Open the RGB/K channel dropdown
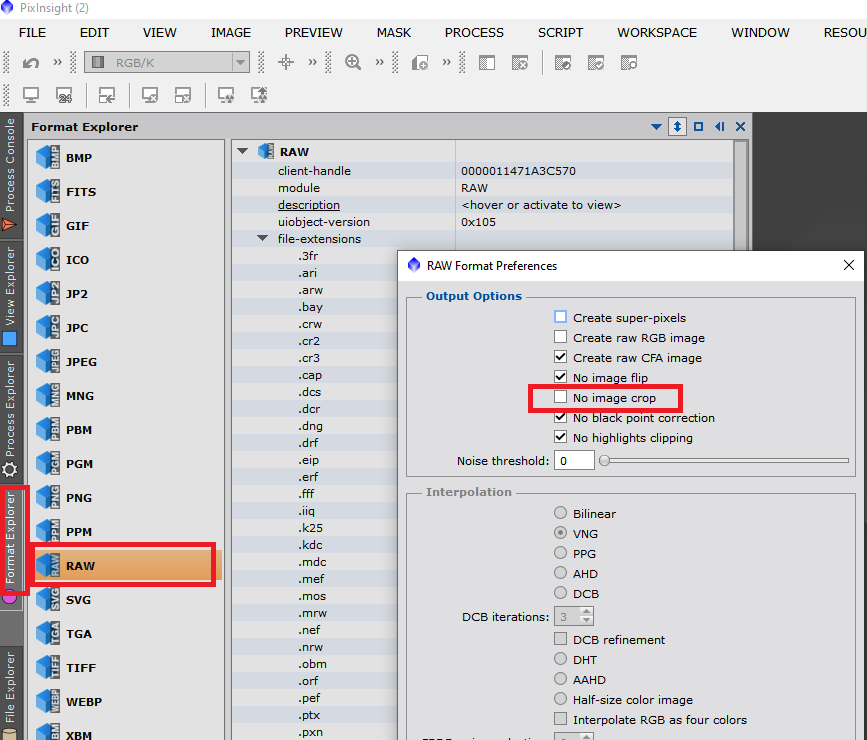This screenshot has width=867, height=740. [x=167, y=63]
